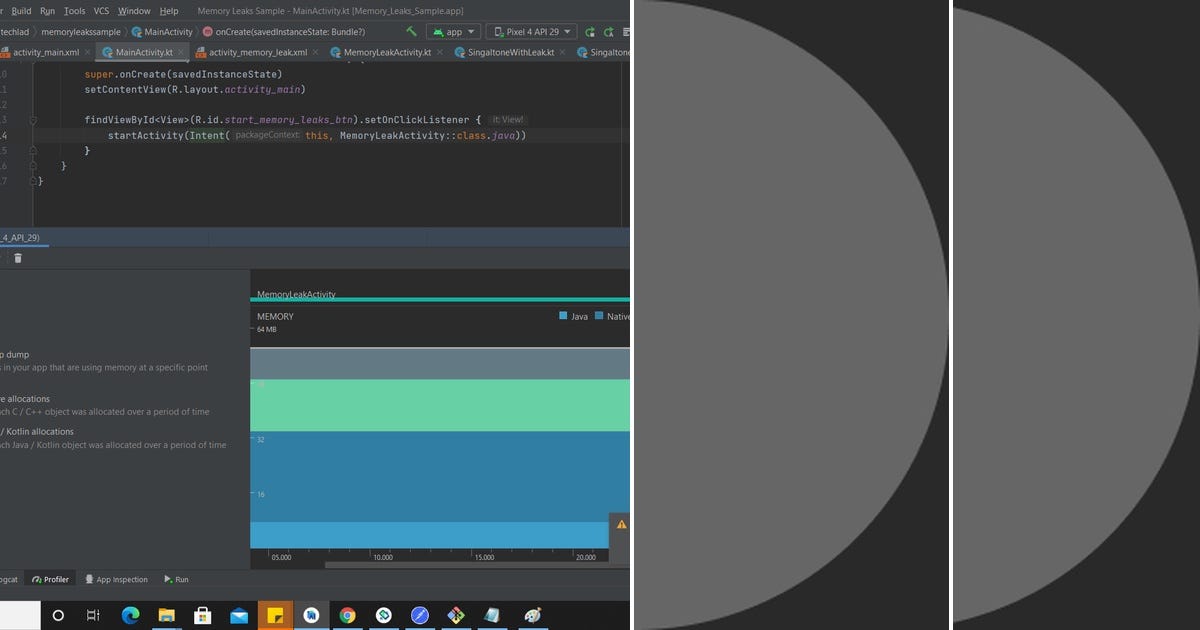Open the Help menu
This screenshot has height=630, width=1200.
pyautogui.click(x=169, y=11)
